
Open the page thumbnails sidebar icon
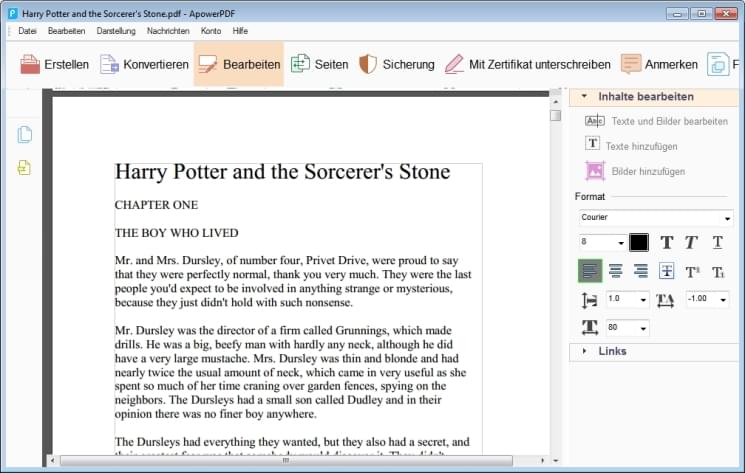(25, 134)
